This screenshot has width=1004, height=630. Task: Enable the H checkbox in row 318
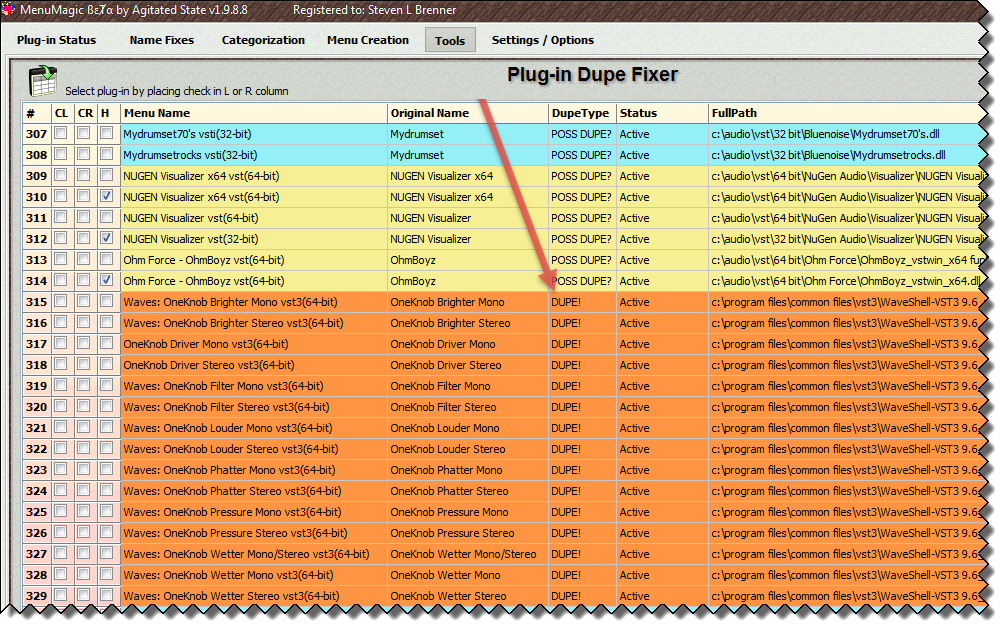click(x=107, y=364)
